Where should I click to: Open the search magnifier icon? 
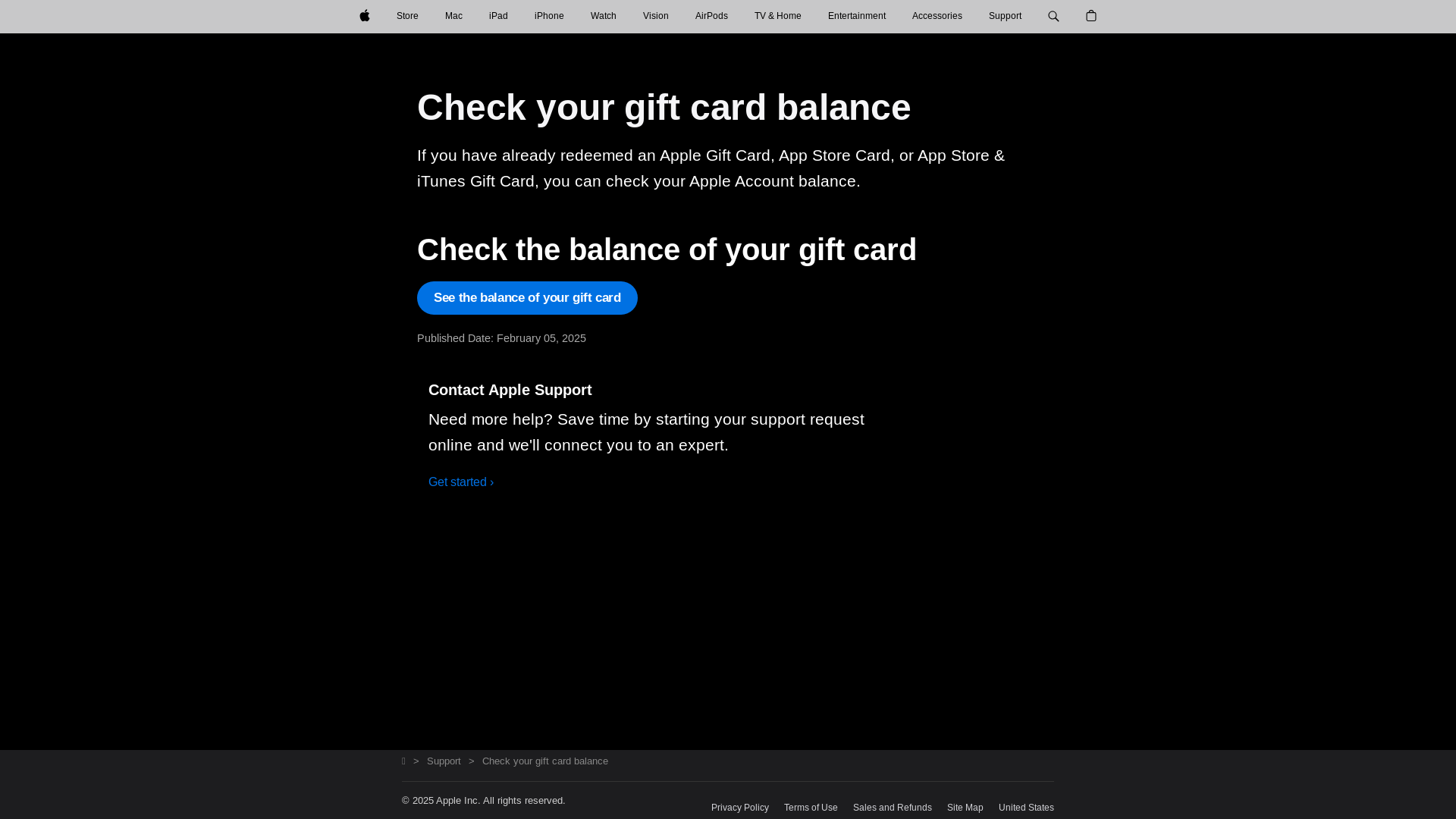click(1053, 16)
